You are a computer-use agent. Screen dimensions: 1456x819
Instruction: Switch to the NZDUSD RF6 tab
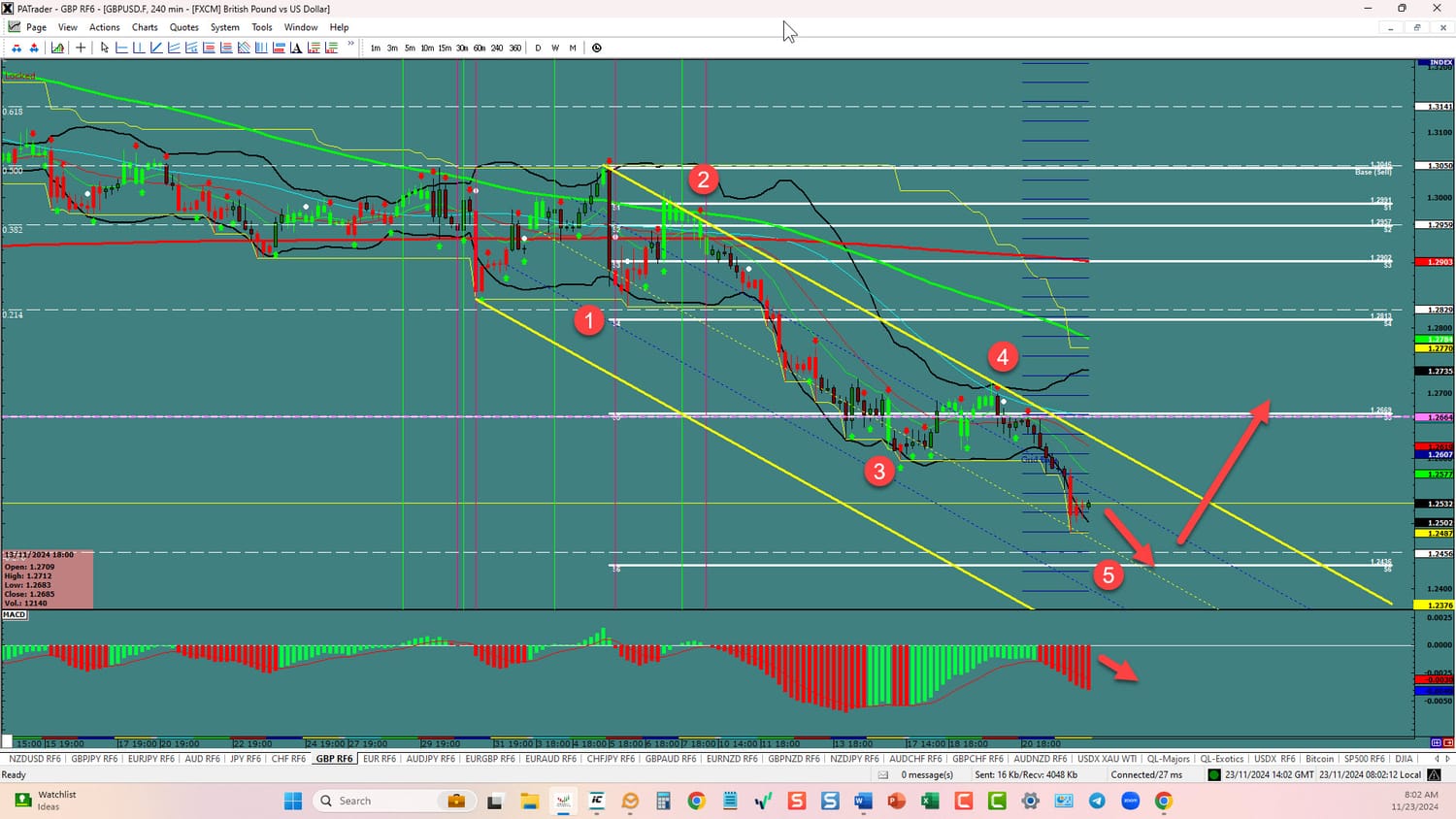point(35,759)
